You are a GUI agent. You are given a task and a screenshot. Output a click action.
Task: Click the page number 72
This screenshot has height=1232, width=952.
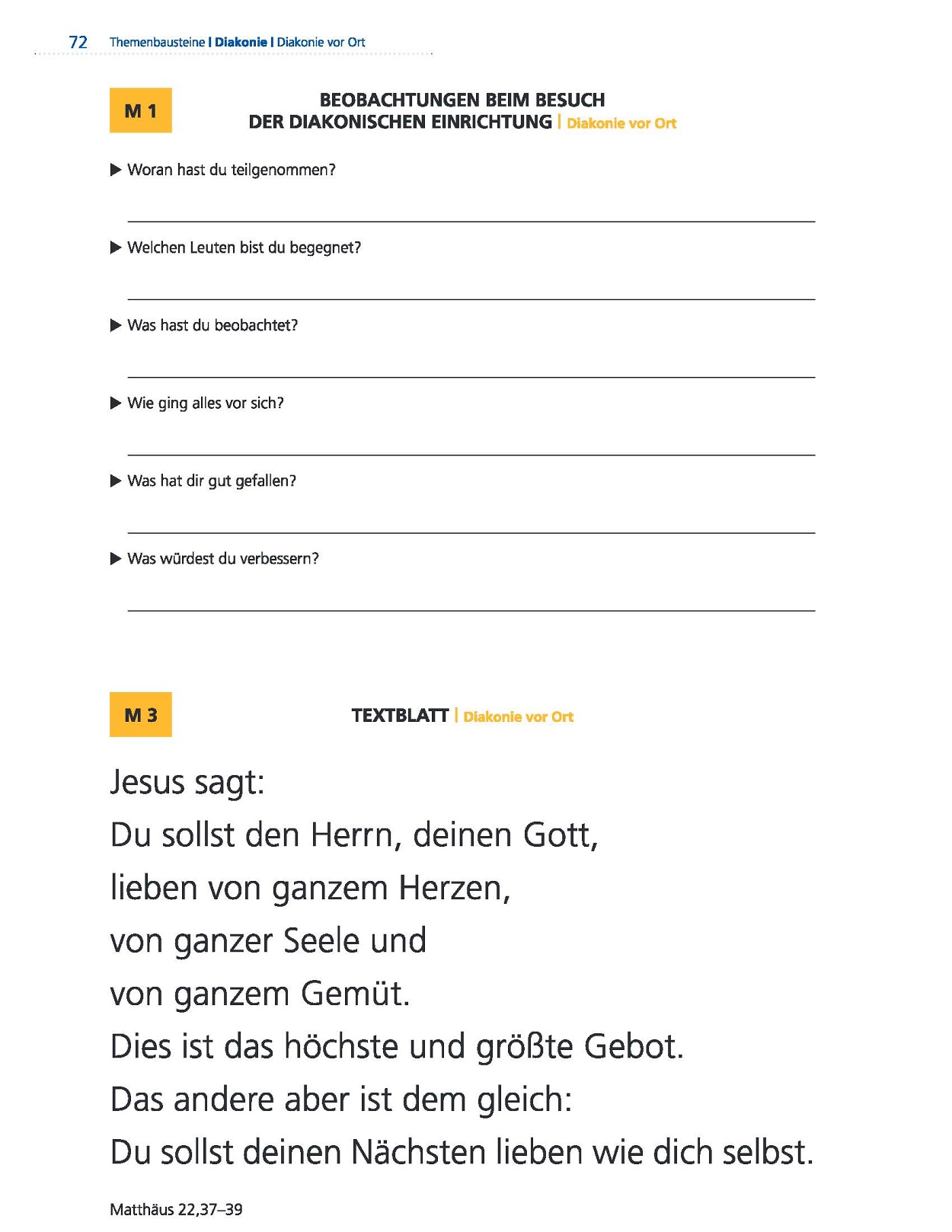point(78,43)
